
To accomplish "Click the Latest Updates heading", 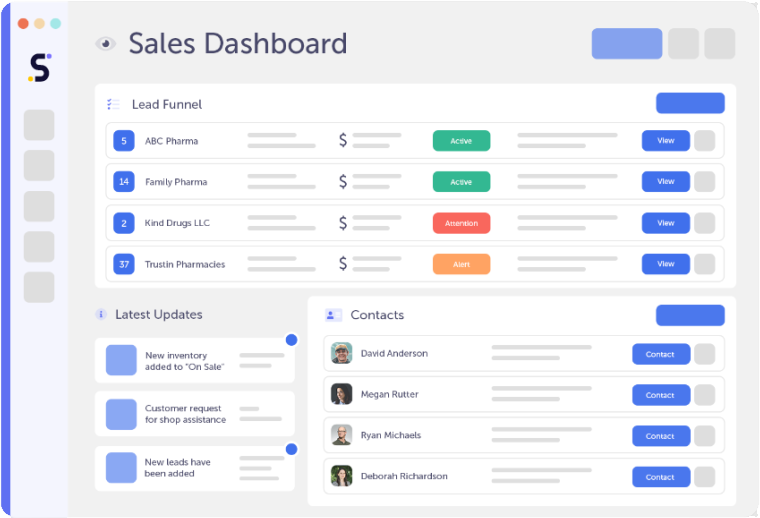I will coord(158,315).
